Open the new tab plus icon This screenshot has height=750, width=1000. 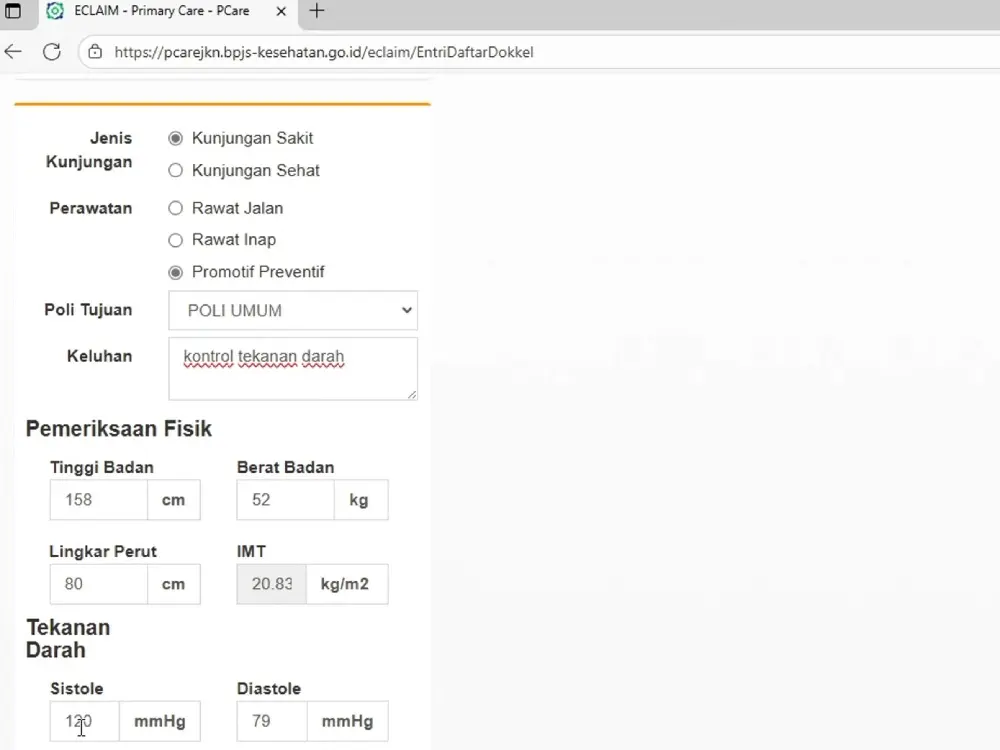[x=317, y=12]
